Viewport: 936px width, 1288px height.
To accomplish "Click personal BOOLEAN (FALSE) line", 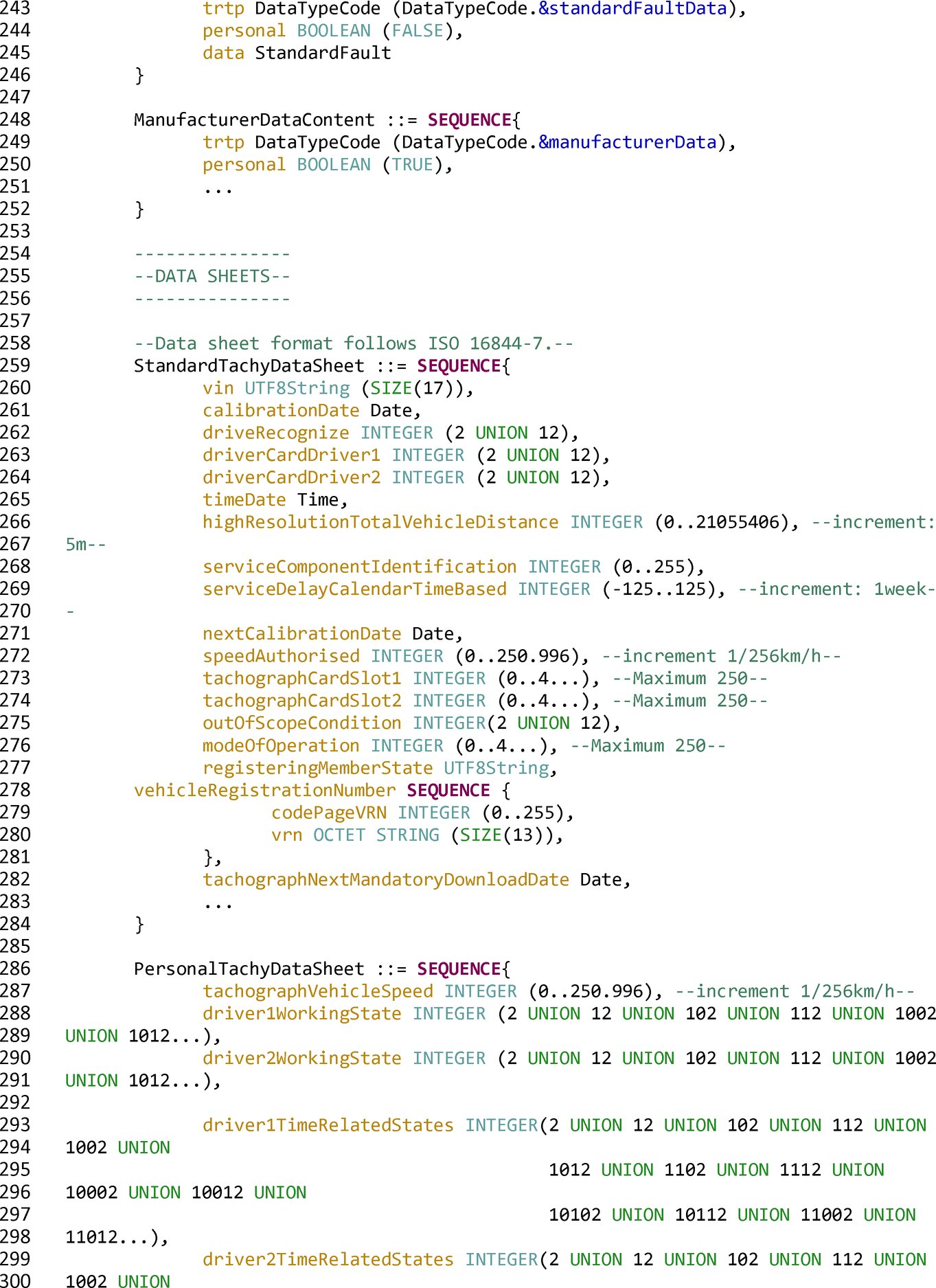I will [x=333, y=31].
